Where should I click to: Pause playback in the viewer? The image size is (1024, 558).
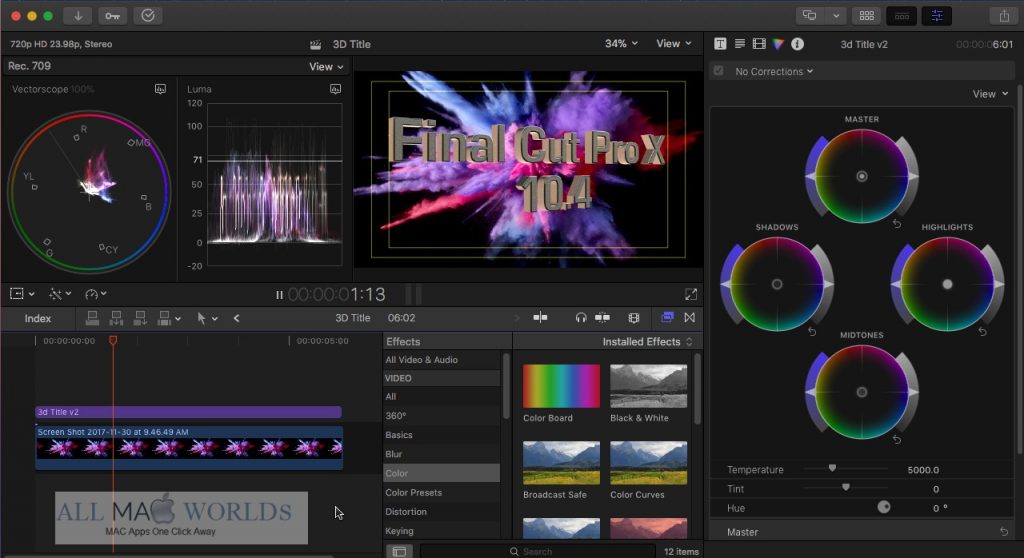pyautogui.click(x=279, y=295)
